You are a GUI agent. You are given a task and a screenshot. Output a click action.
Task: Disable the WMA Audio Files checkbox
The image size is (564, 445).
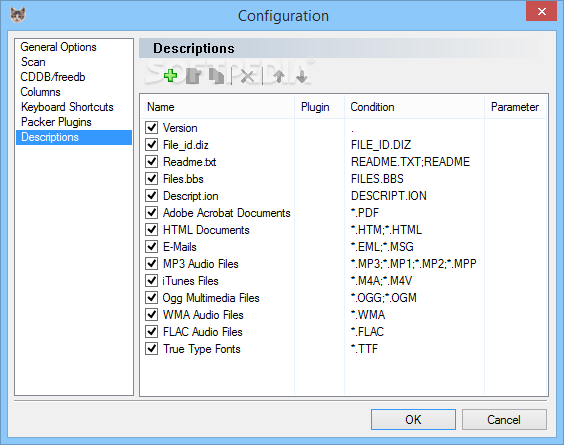click(151, 314)
